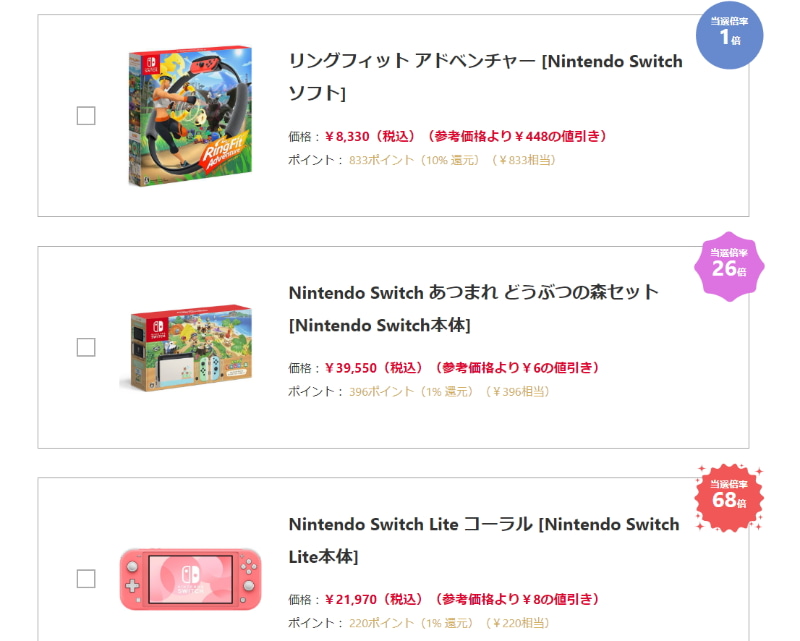This screenshot has width=800, height=641.
Task: Click the blue 1倍 win-rate badge
Action: click(x=729, y=35)
